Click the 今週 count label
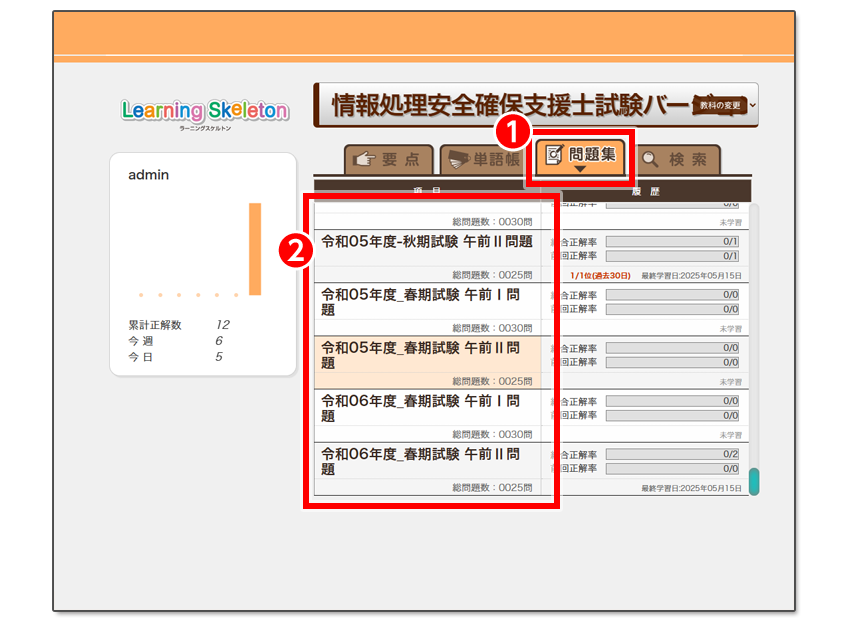The image size is (848, 628). coord(141,341)
